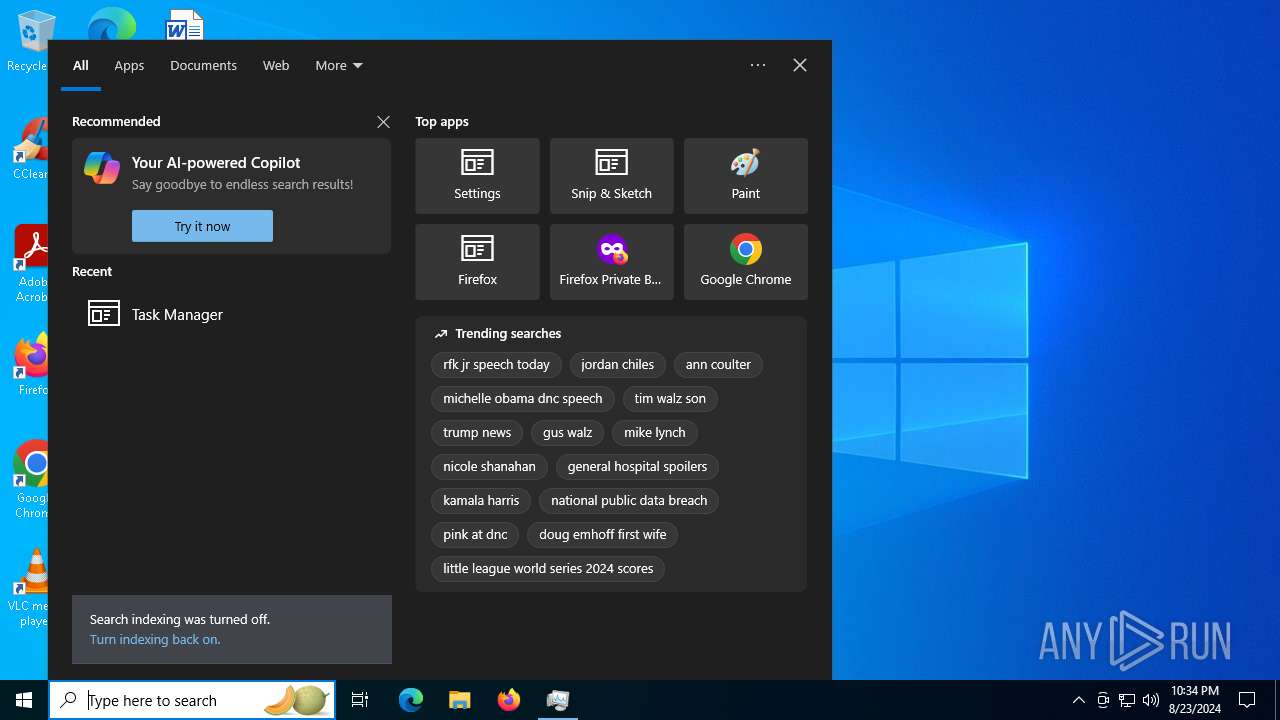1280x720 pixels.
Task: Search trending topic national public data breach
Action: pos(628,500)
